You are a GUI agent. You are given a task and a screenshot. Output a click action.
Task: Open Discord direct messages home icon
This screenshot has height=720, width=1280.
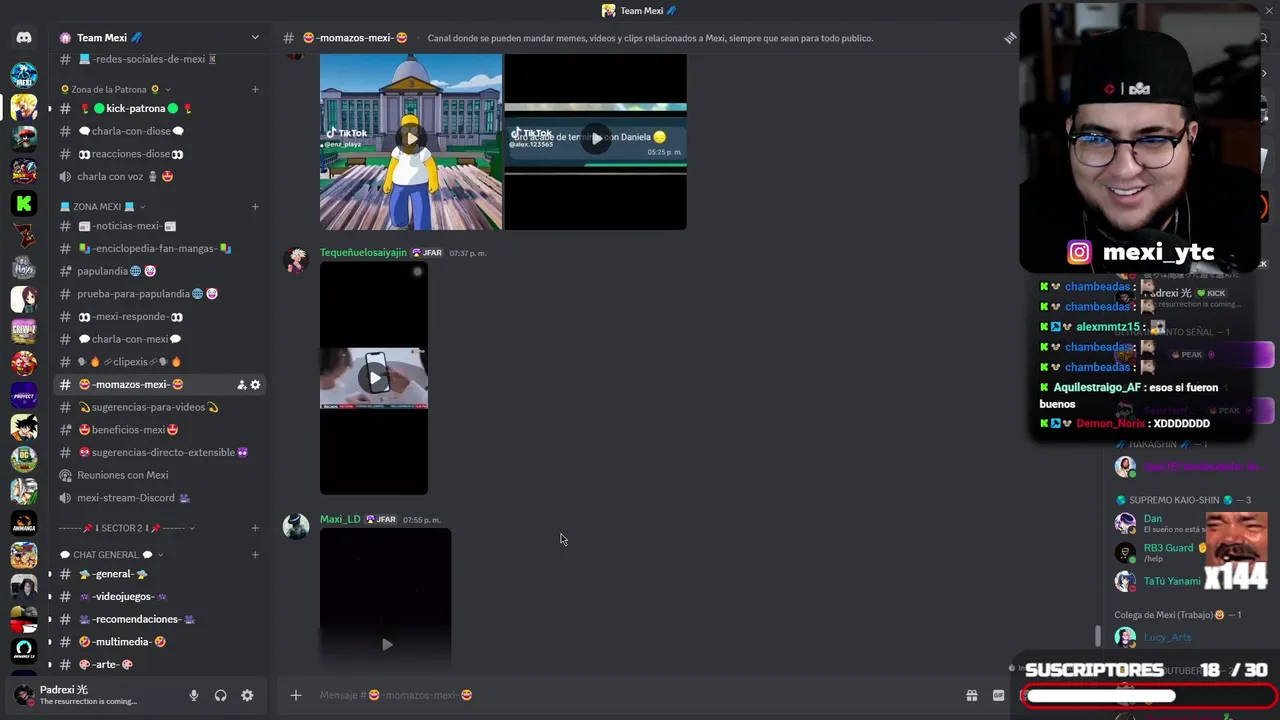point(24,38)
